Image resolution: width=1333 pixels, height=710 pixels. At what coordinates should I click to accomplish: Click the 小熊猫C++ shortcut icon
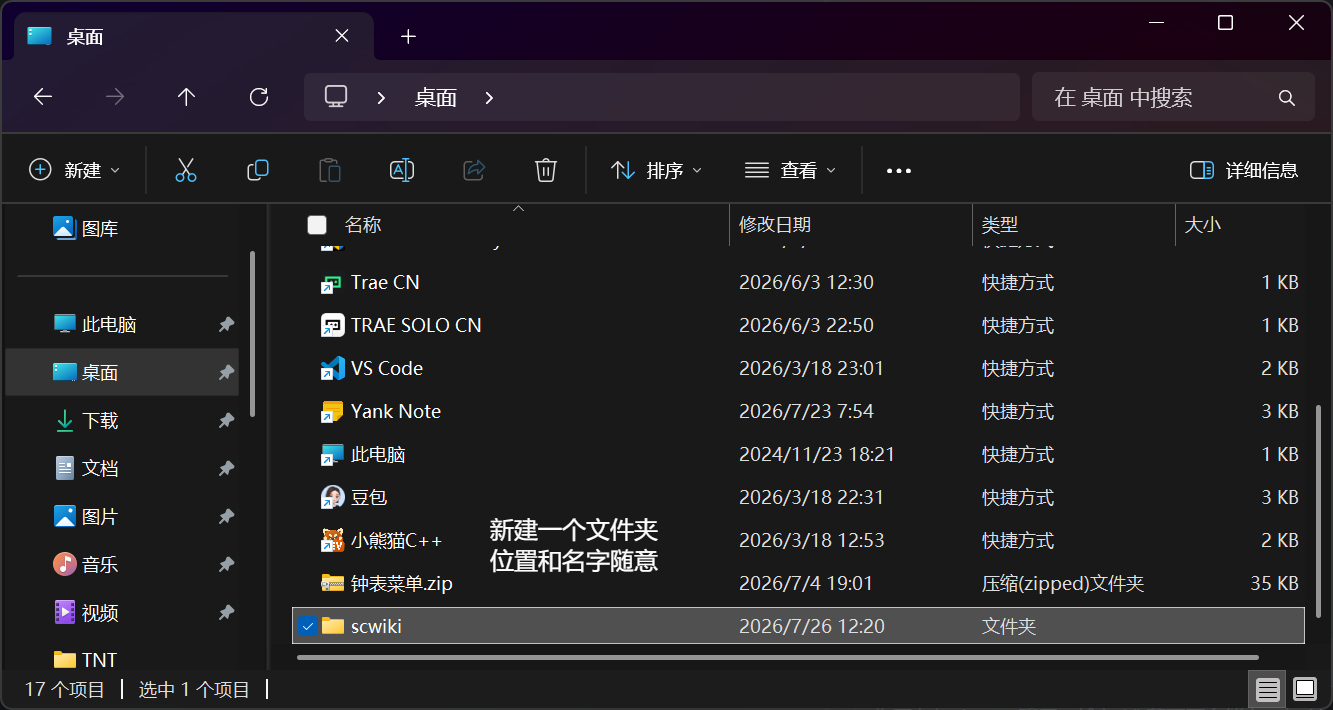pyautogui.click(x=332, y=541)
